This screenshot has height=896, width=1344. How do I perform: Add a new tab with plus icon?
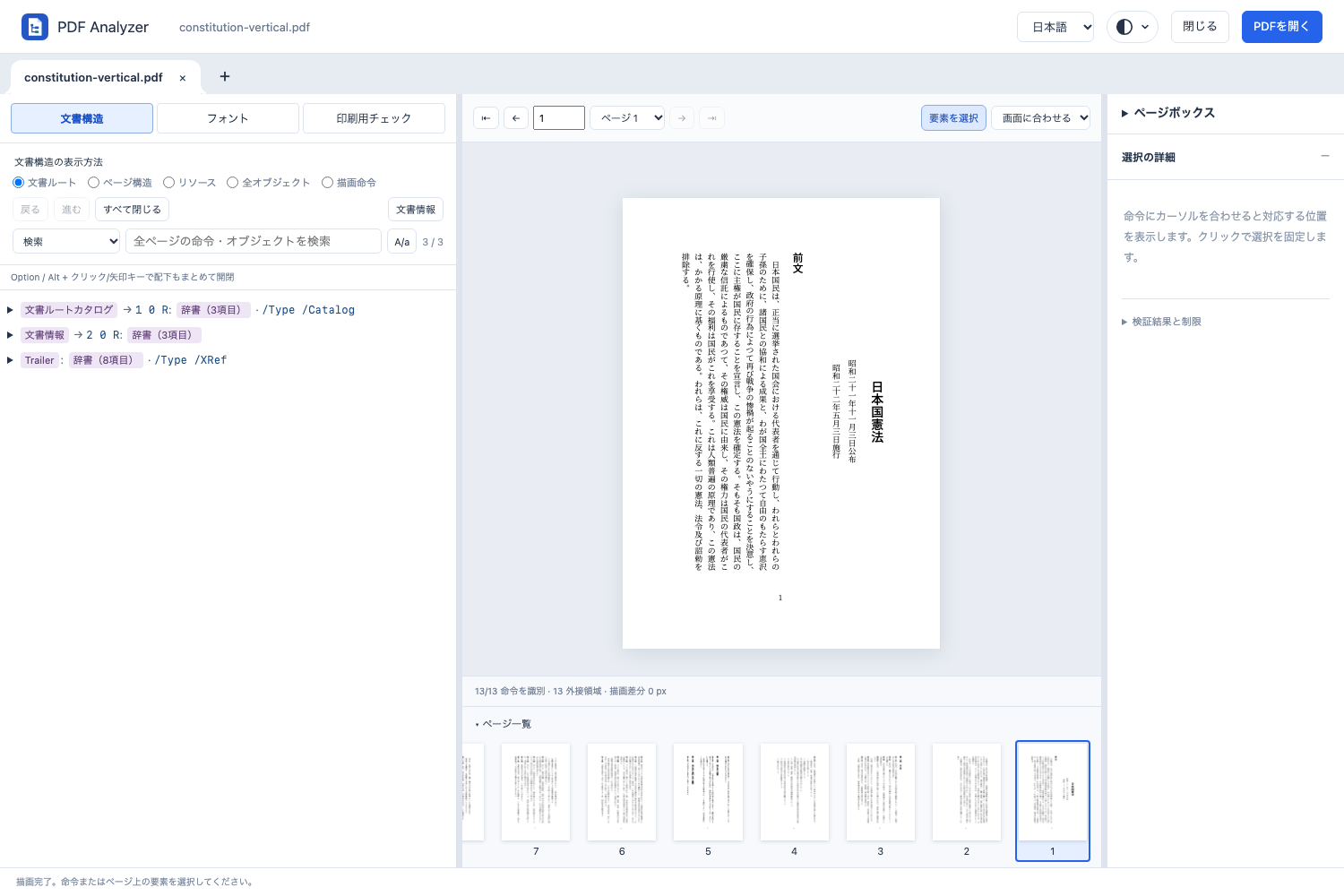click(225, 77)
